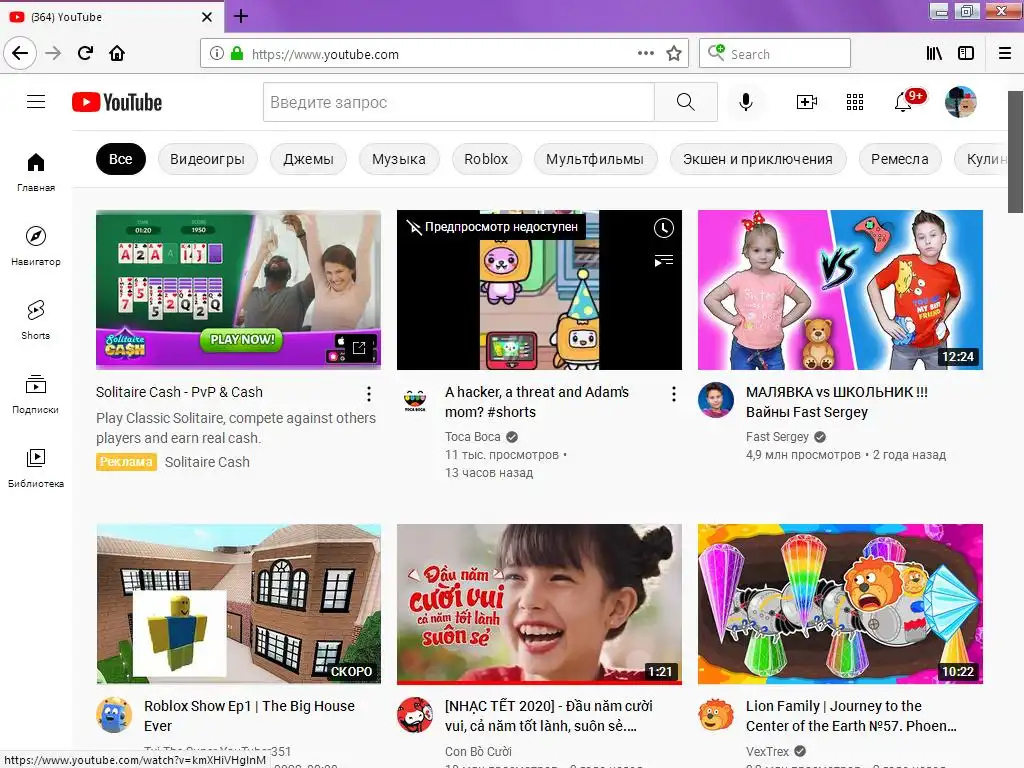1024x768 pixels.
Task: Open the YouTube hamburger guide menu
Action: tap(36, 102)
